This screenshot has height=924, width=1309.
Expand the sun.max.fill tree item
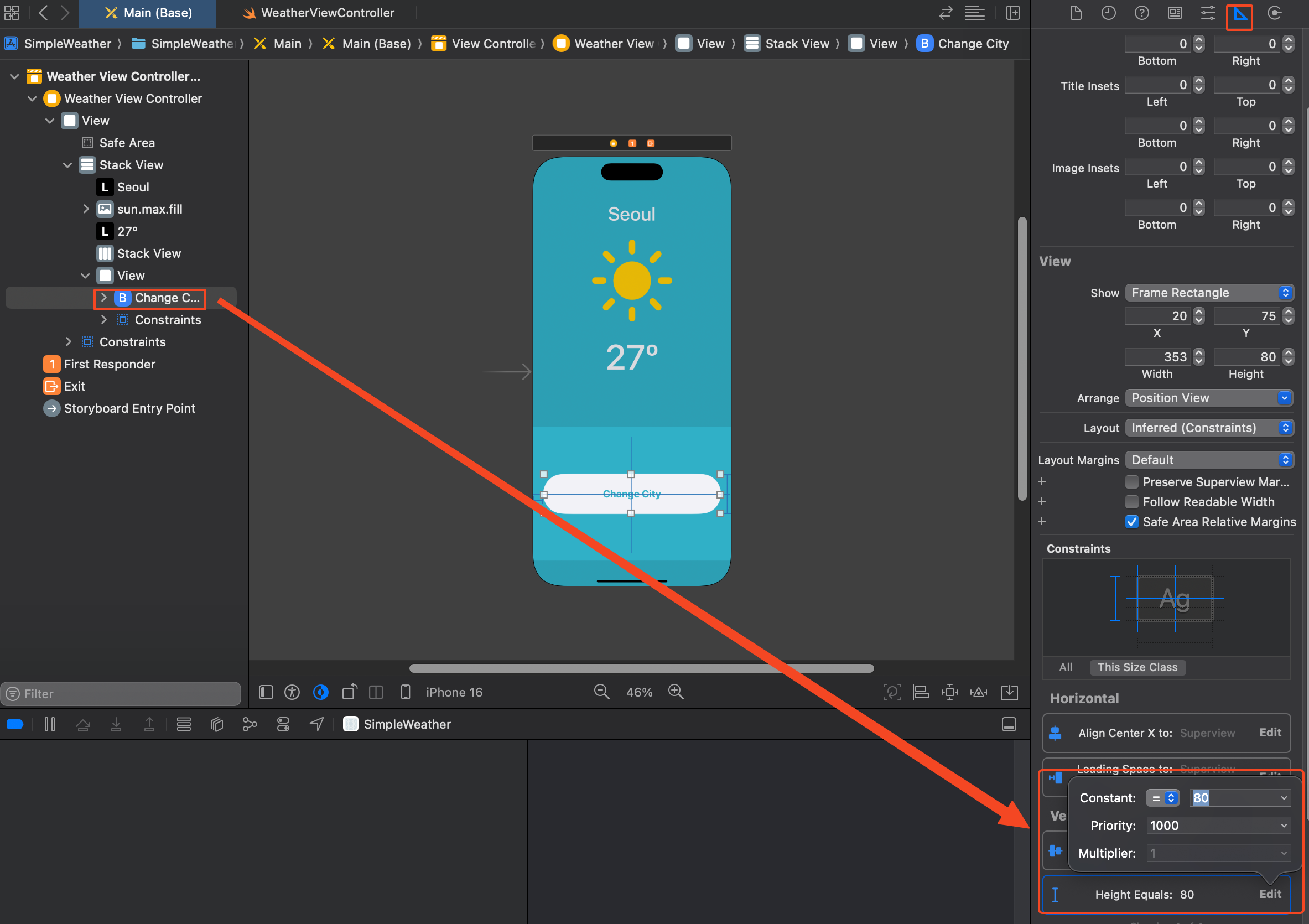(86, 209)
